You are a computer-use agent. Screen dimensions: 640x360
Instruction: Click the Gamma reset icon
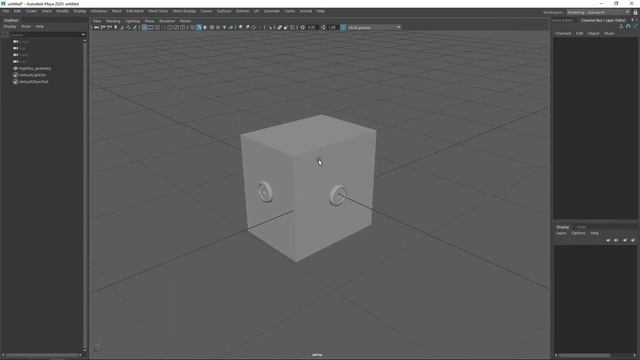pos(323,28)
